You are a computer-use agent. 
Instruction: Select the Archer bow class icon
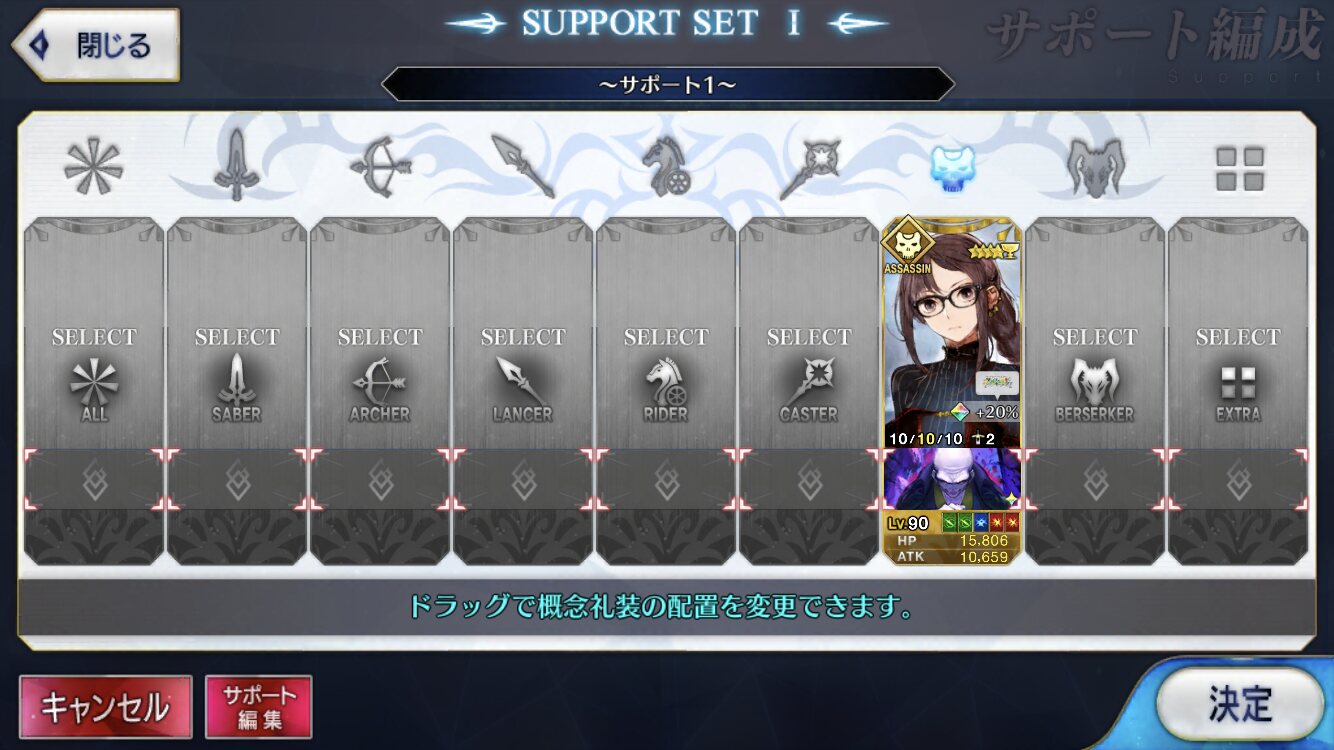click(380, 166)
